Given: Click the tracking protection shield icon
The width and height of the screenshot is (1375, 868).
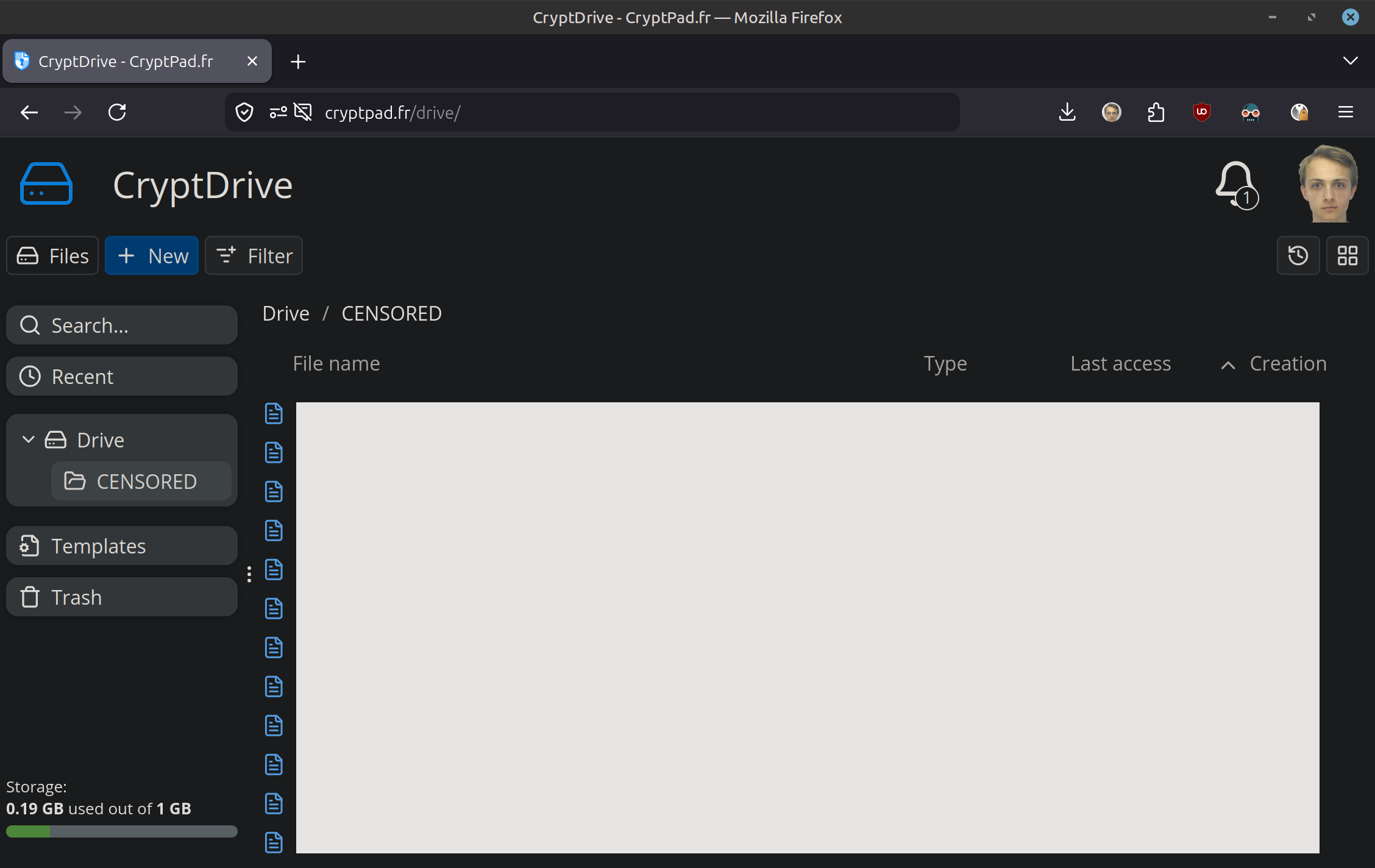Looking at the screenshot, I should [244, 112].
